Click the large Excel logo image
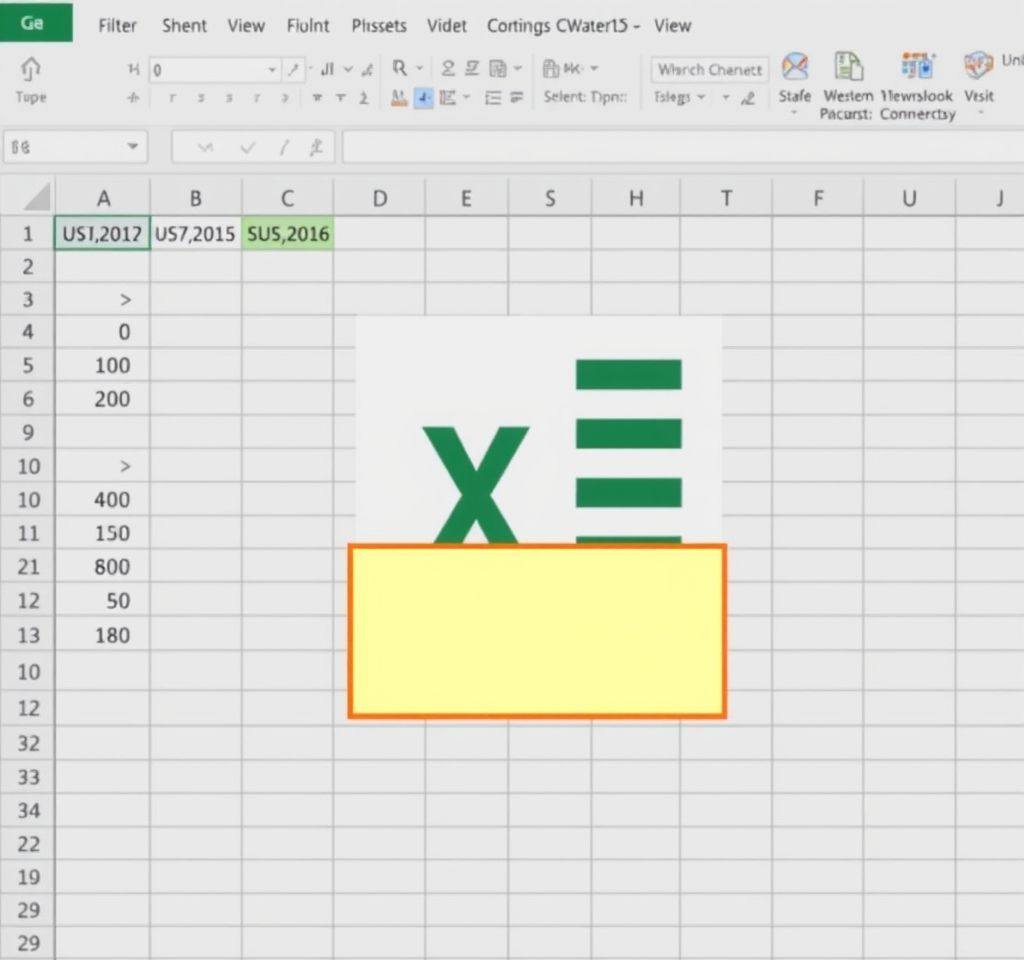1024x960 pixels. [x=539, y=431]
